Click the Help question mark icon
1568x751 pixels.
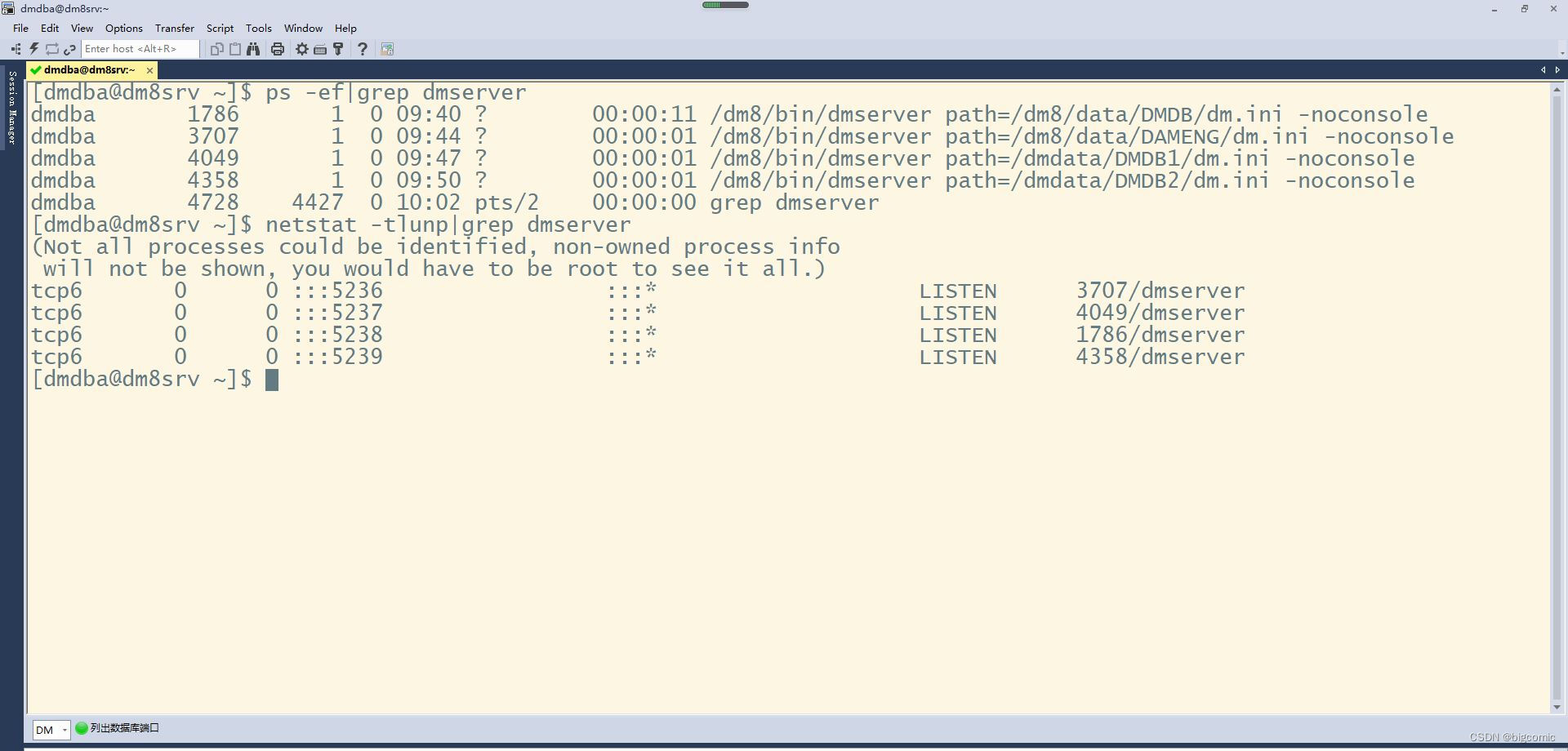tap(363, 49)
